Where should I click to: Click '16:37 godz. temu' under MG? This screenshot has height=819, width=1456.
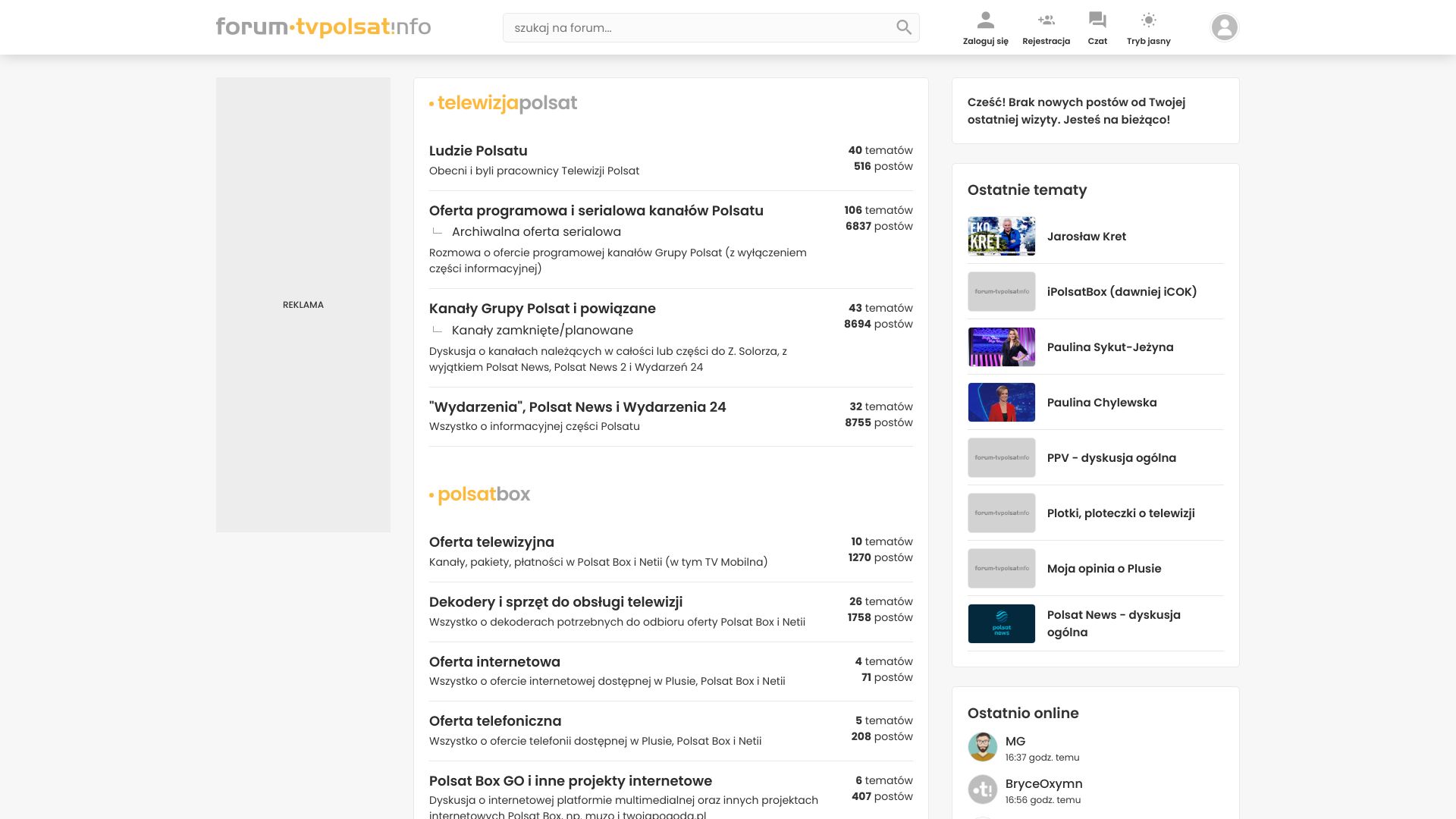pos(1042,758)
